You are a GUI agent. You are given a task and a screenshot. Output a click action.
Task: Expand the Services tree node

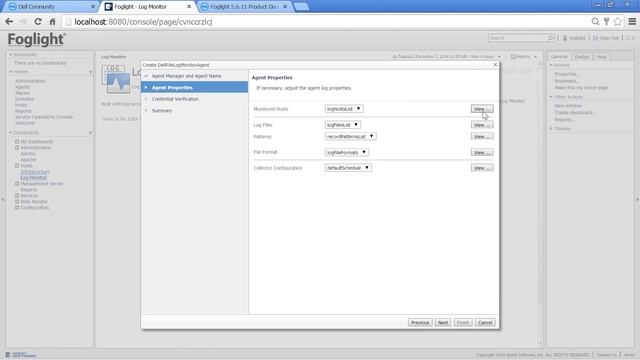point(17,196)
